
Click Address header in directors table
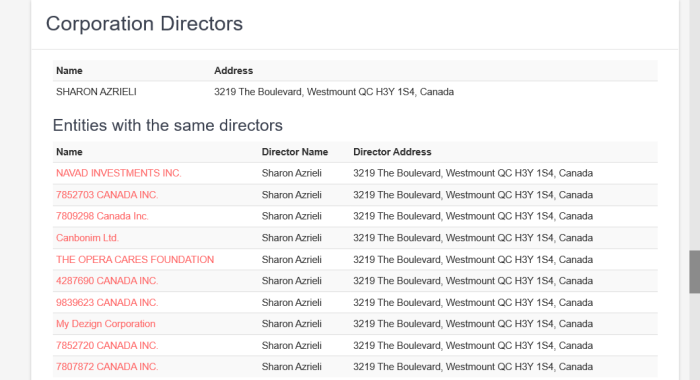click(233, 71)
